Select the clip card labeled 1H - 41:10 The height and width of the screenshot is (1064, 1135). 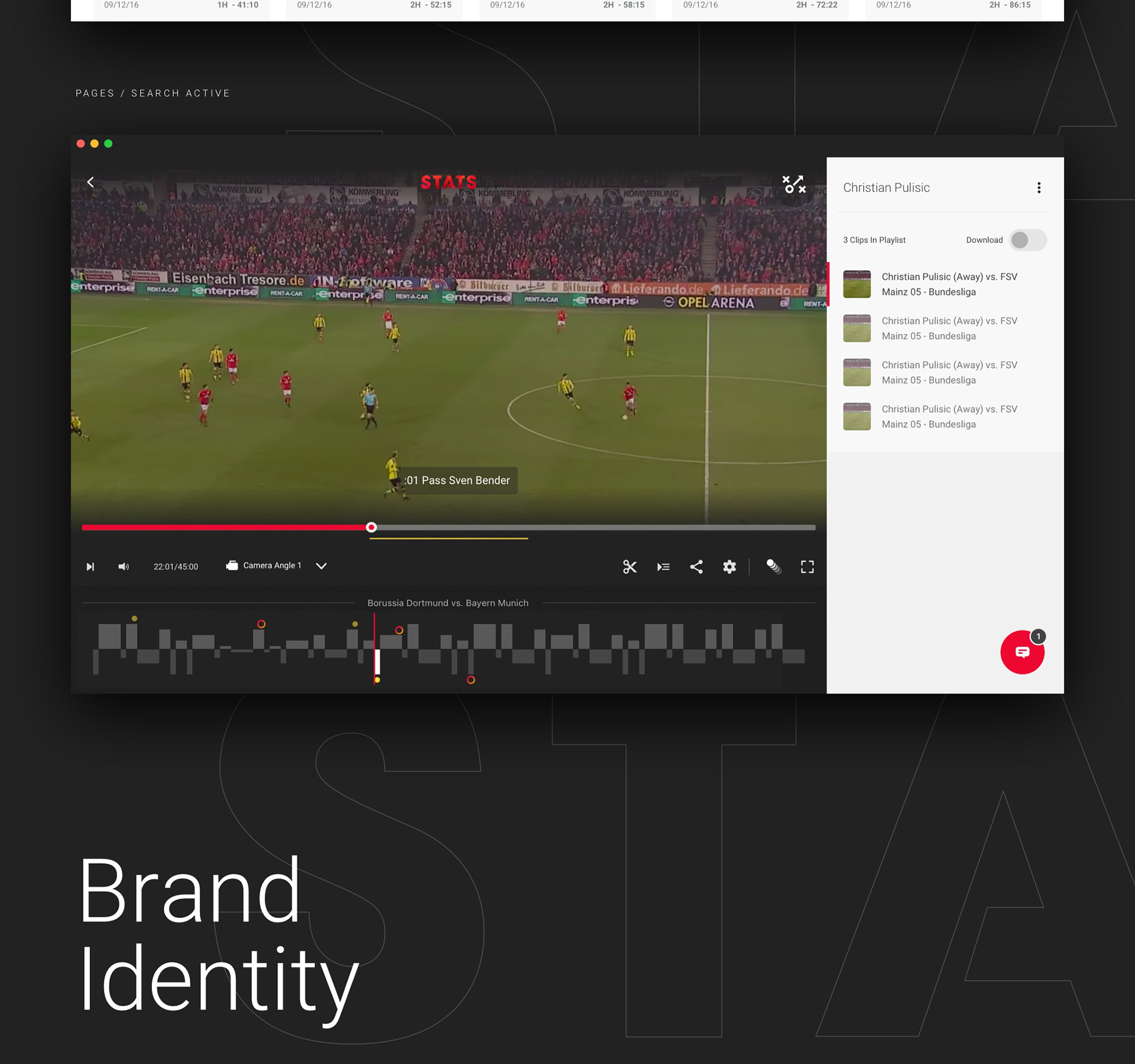(181, 8)
